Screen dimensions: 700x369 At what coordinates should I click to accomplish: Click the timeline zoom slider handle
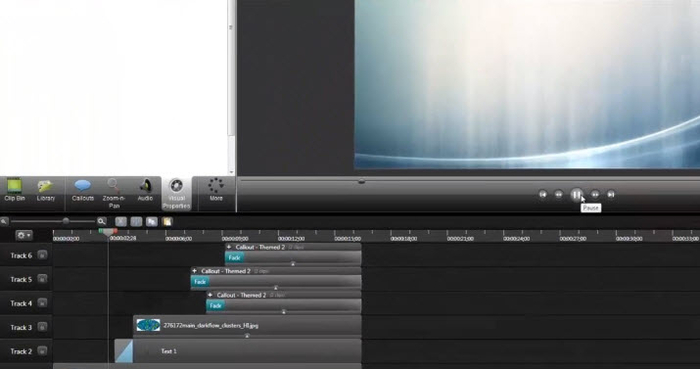(x=66, y=221)
